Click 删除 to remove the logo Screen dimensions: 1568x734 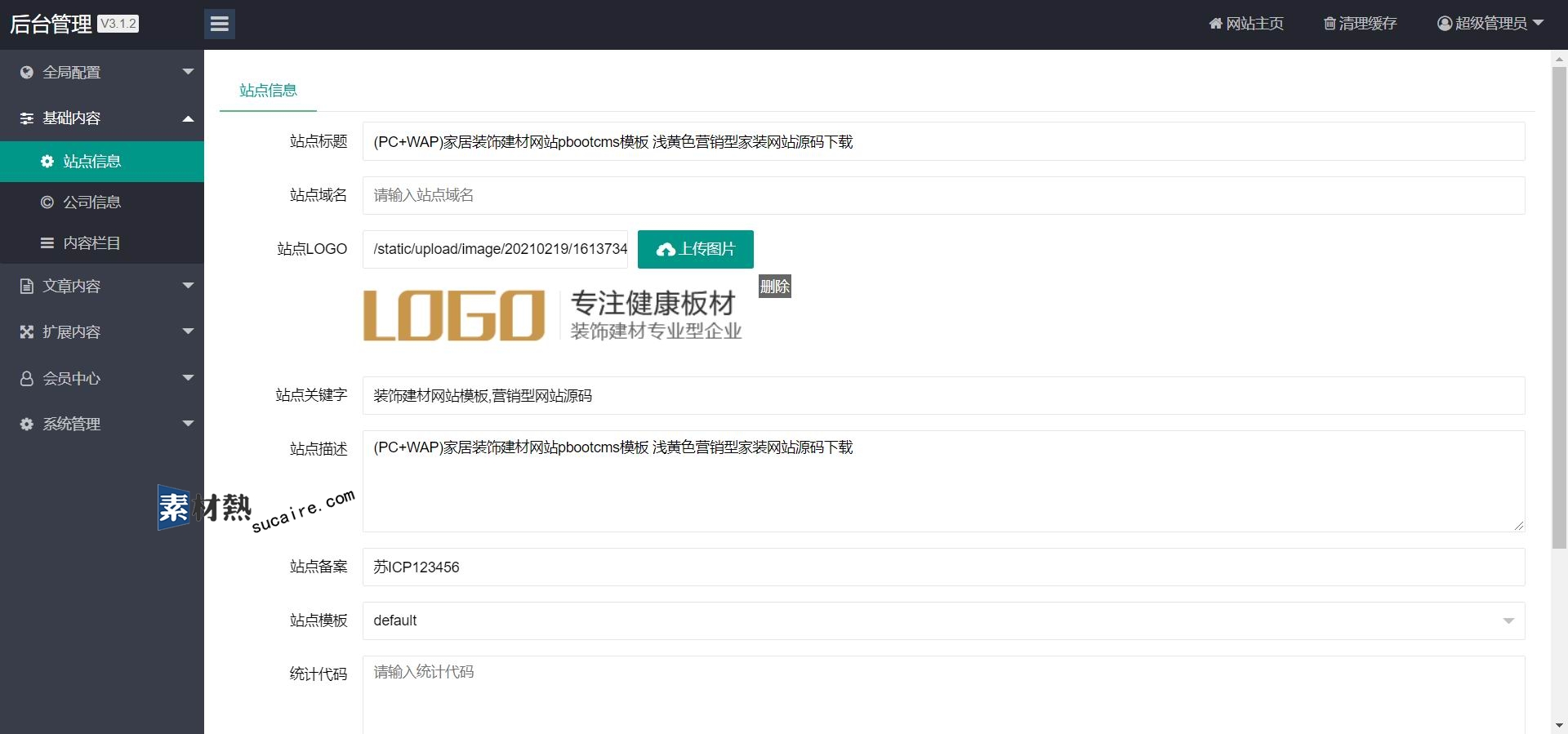tap(775, 287)
